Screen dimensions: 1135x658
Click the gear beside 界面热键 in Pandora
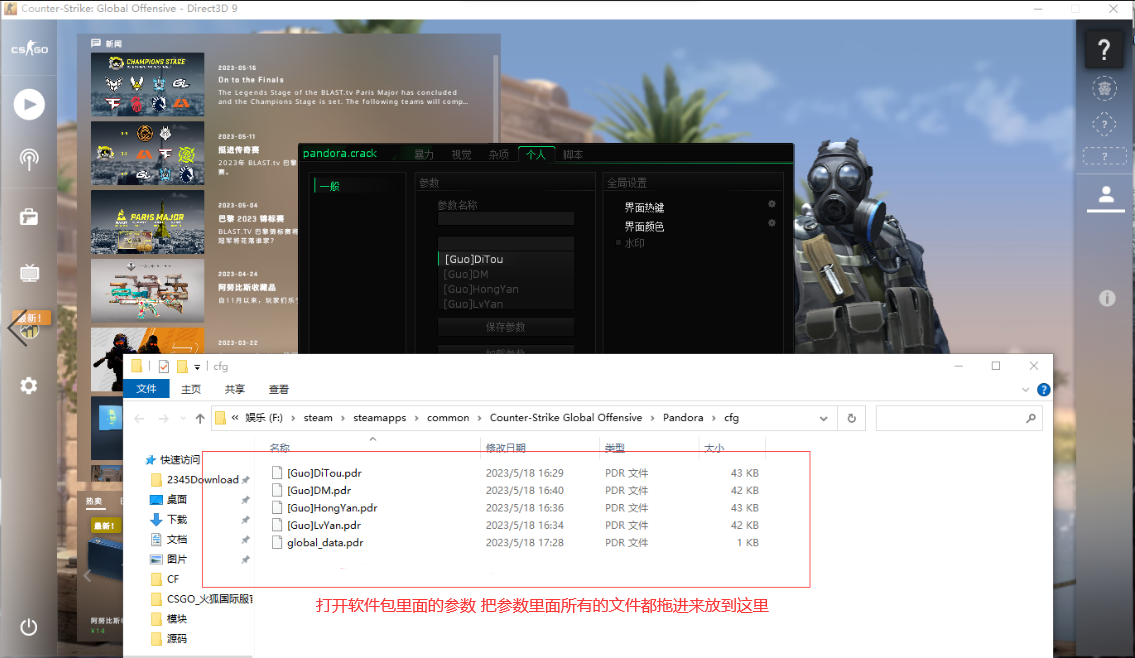tap(772, 205)
